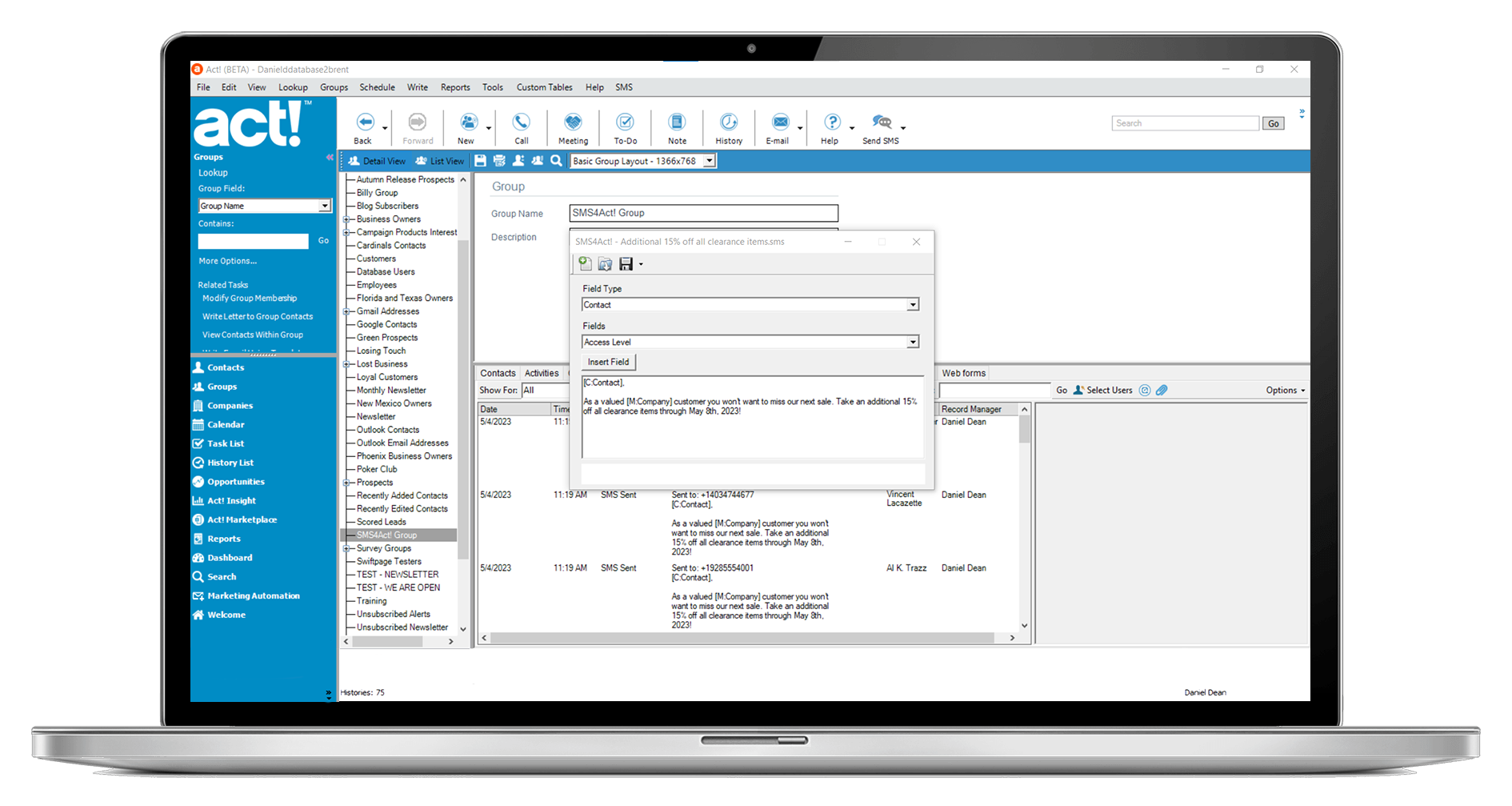Click More Options link in Lookup
Screen dimensions: 1512x806
tap(228, 261)
